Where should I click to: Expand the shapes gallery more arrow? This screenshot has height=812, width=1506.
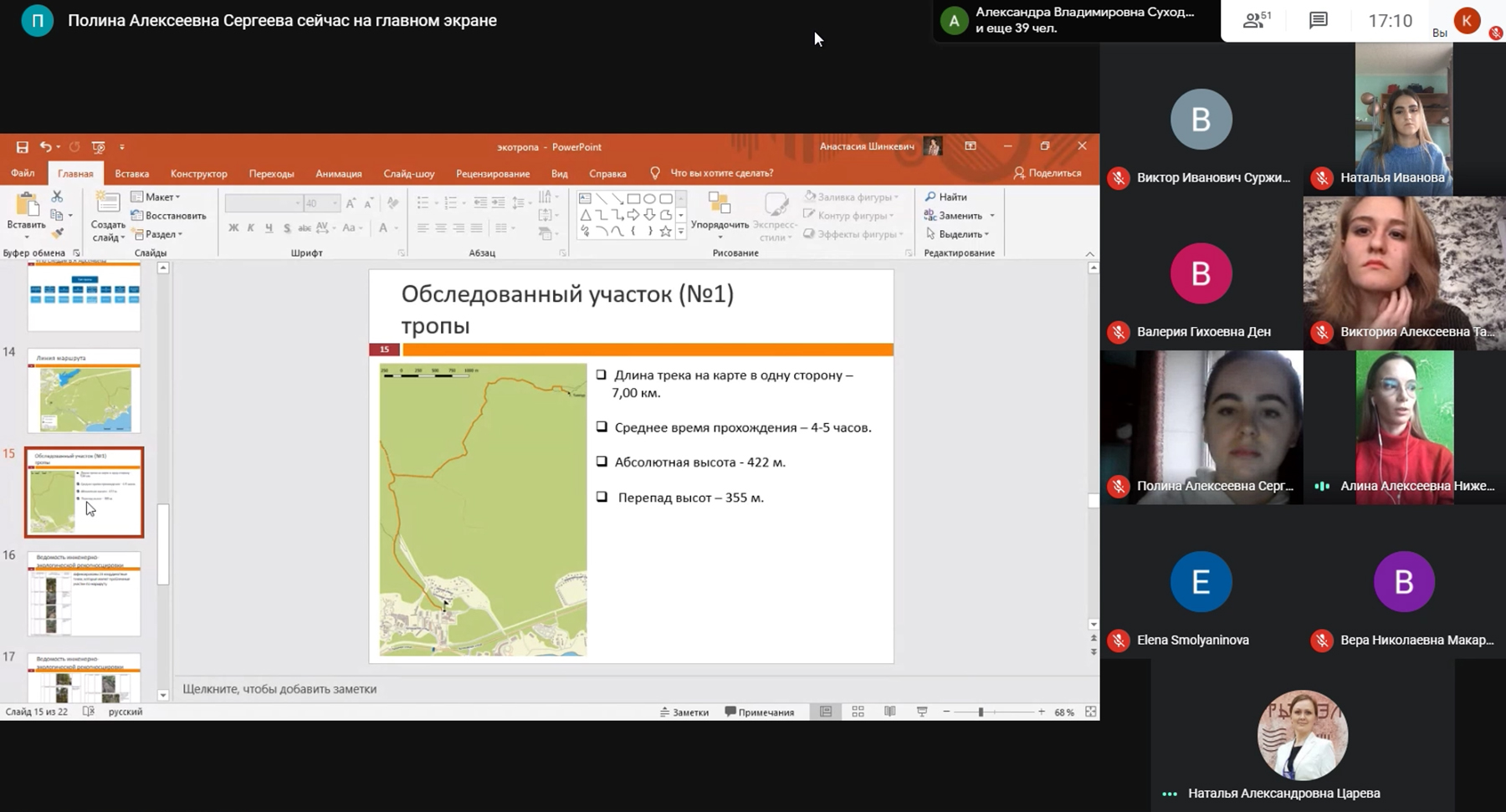[x=681, y=232]
